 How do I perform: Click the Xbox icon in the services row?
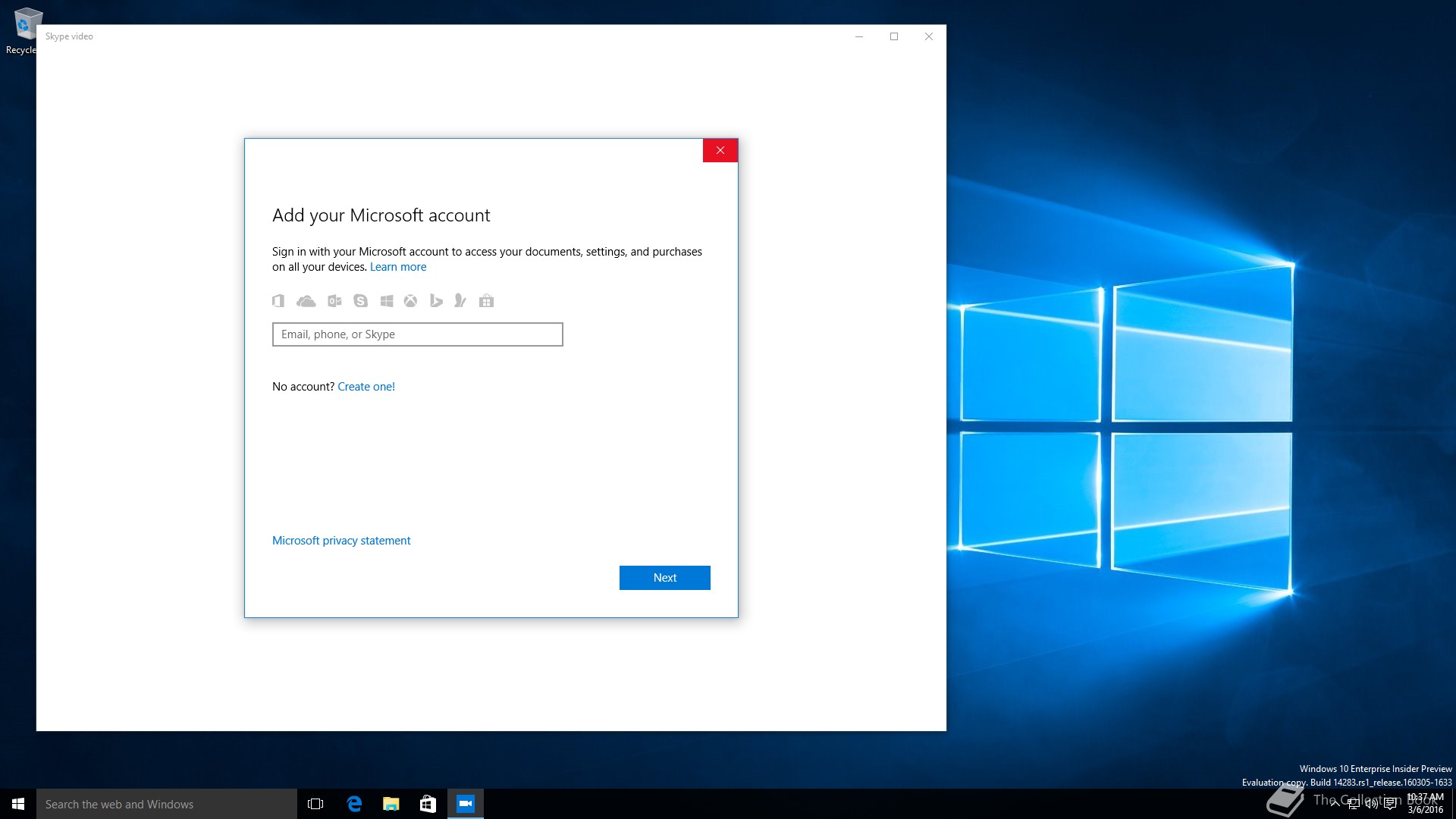point(410,301)
